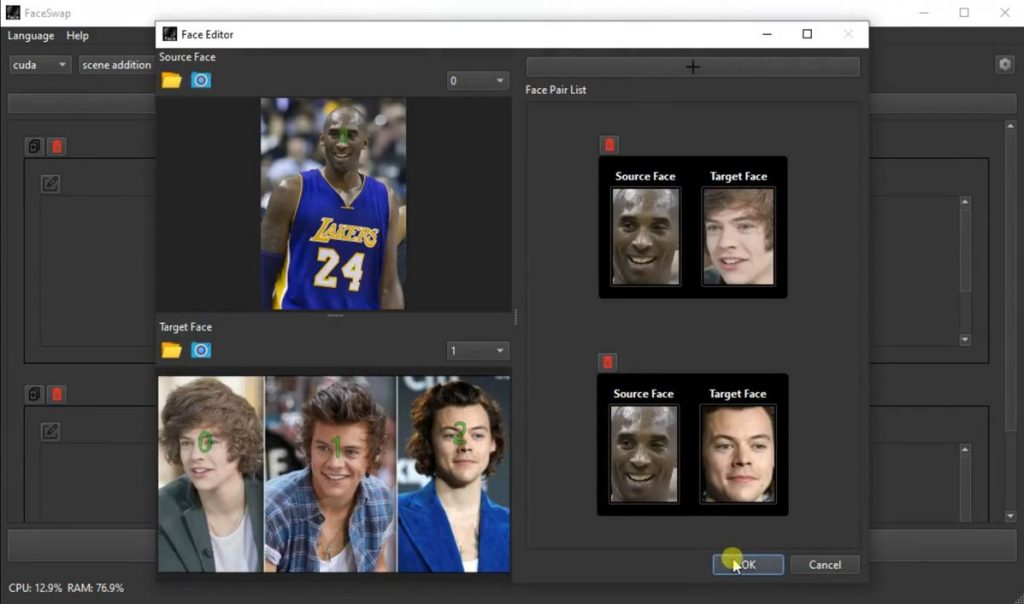Screen dimensions: 1024x604
Task: Delete the first face pair with trash icon
Action: tap(609, 145)
